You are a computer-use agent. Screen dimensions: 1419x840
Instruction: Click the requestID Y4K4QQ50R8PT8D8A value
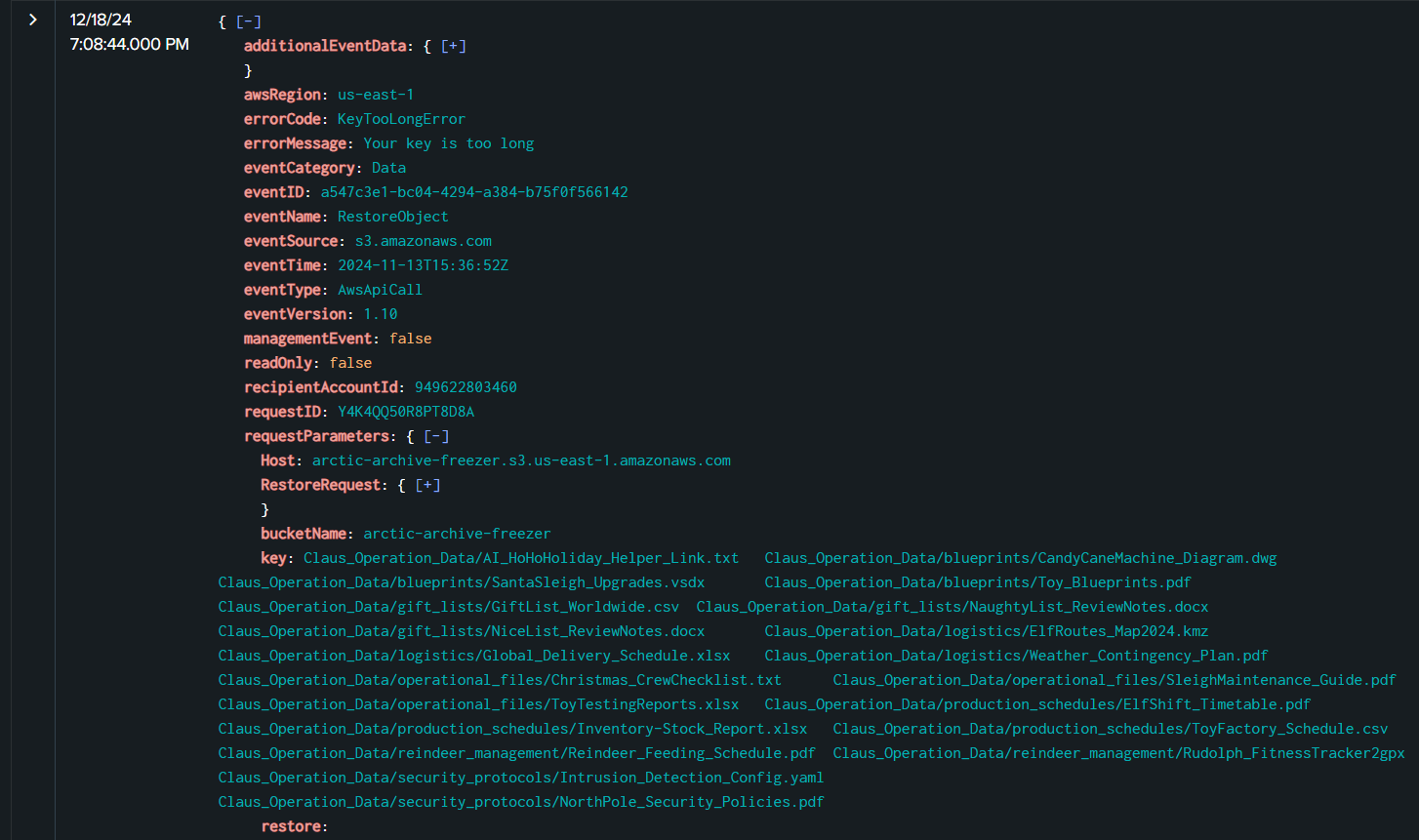pos(405,412)
